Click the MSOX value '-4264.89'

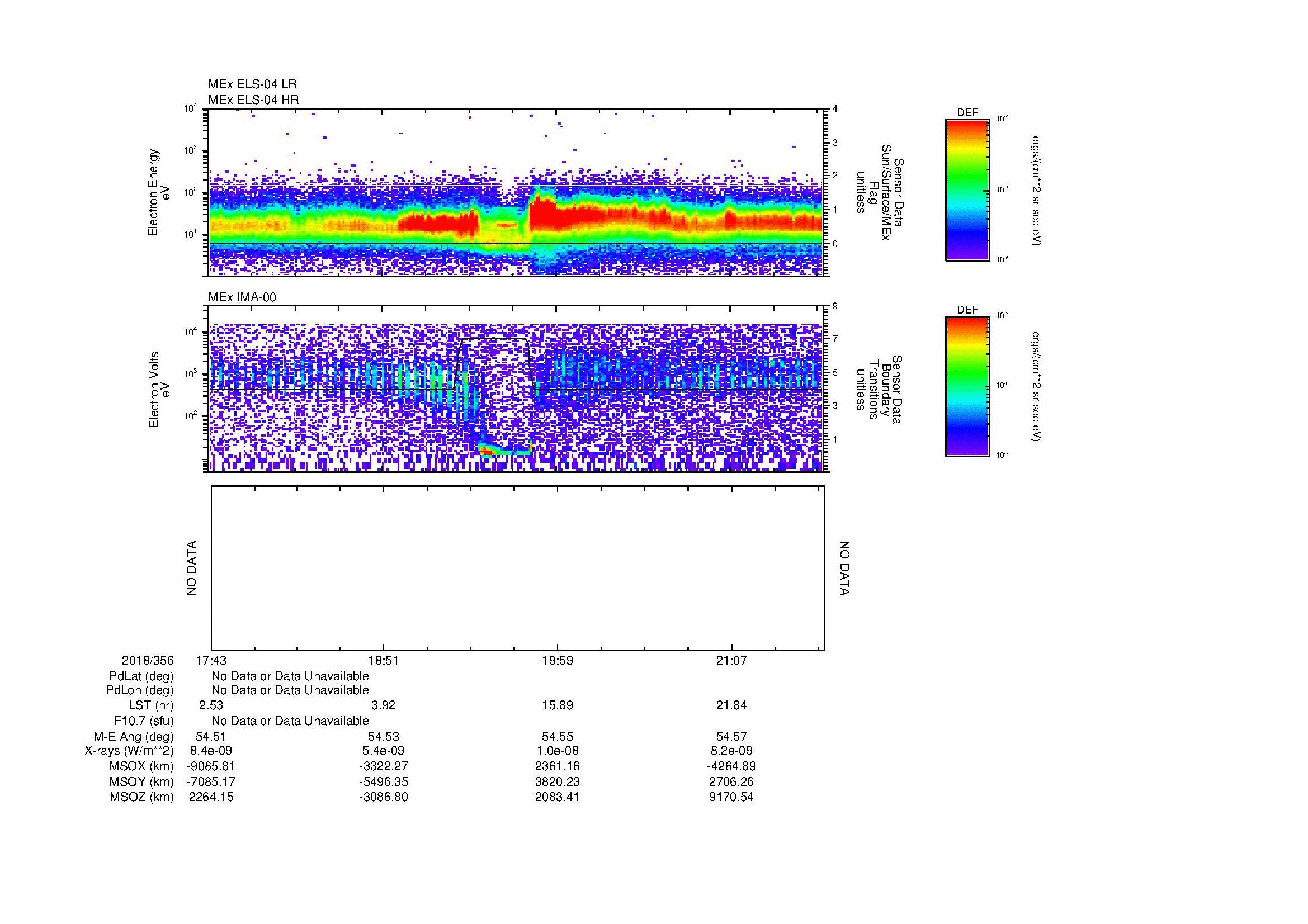click(731, 766)
